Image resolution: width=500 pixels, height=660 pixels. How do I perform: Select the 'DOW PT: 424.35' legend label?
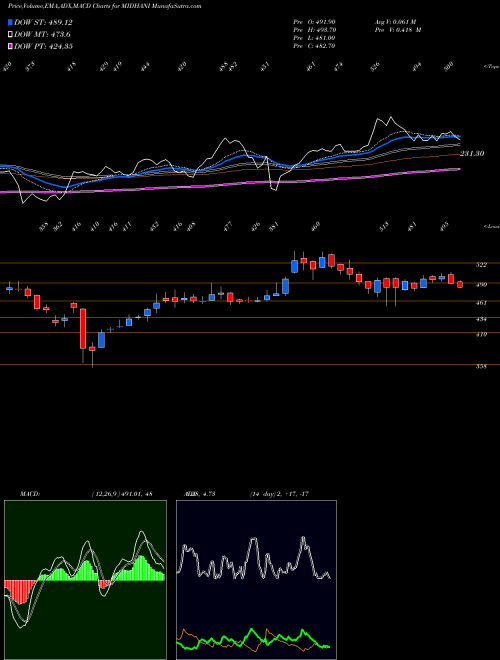[x=43, y=46]
